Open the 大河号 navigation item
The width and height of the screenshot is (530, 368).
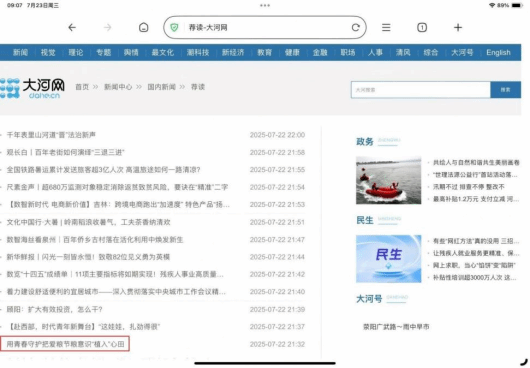tap(462, 52)
